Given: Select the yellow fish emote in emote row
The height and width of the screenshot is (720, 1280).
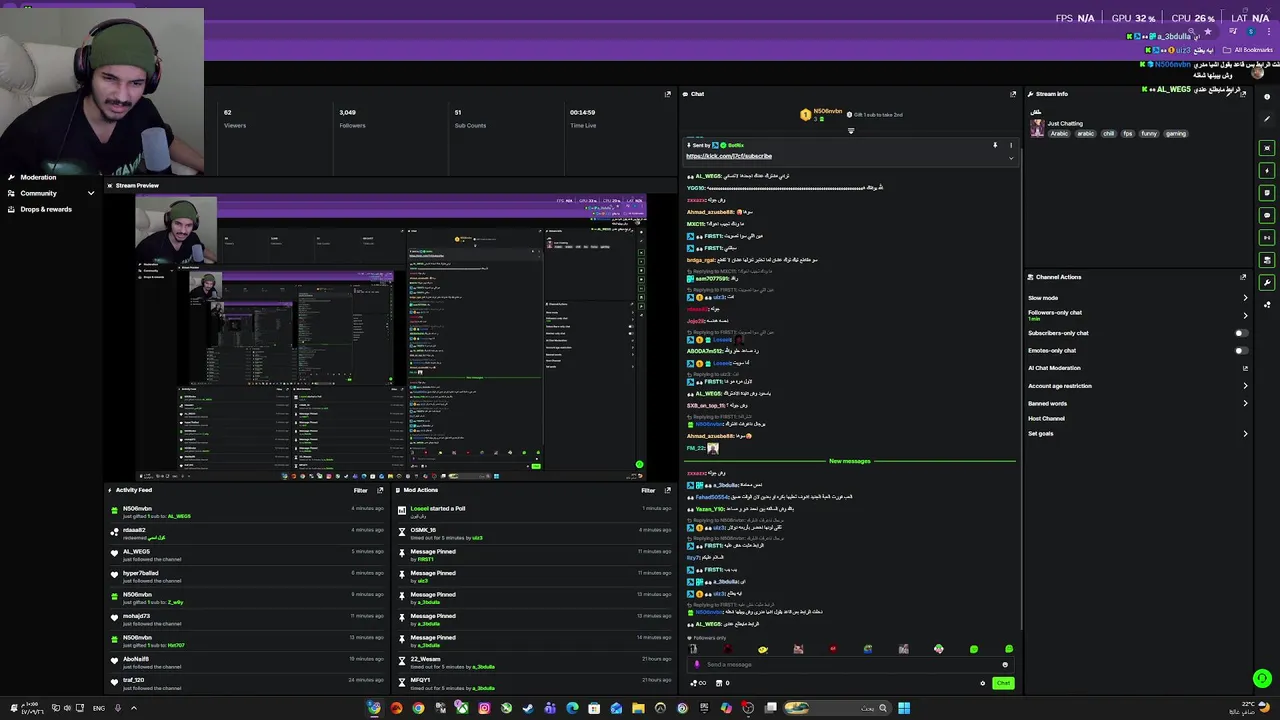Looking at the screenshot, I should (763, 649).
